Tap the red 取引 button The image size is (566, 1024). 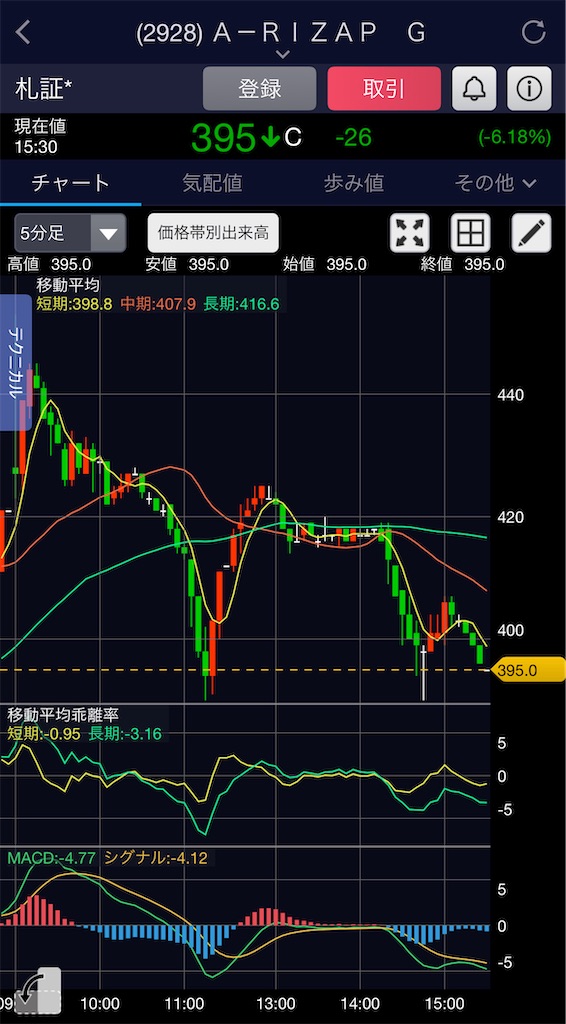point(384,88)
